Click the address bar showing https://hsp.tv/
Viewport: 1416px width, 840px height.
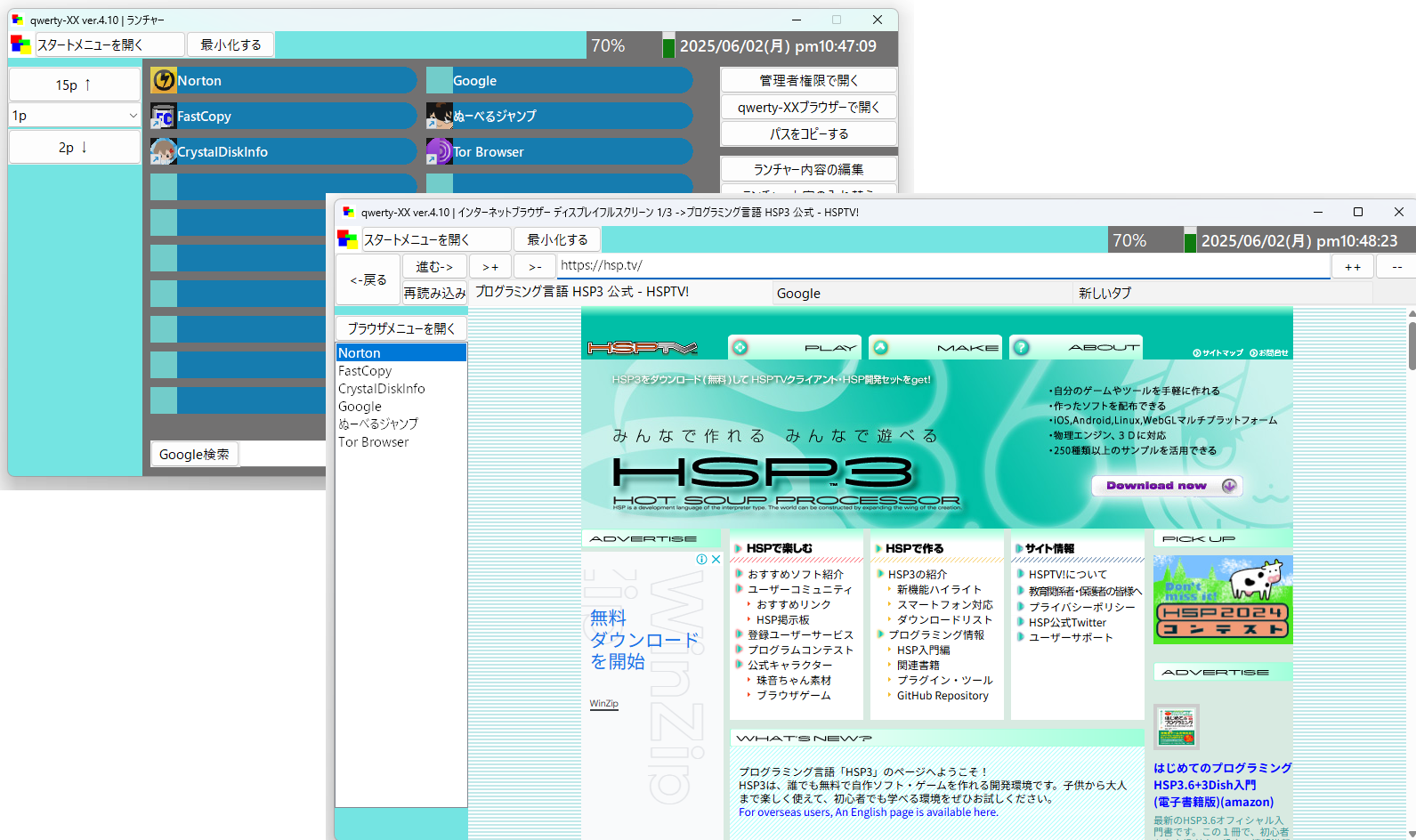(943, 265)
